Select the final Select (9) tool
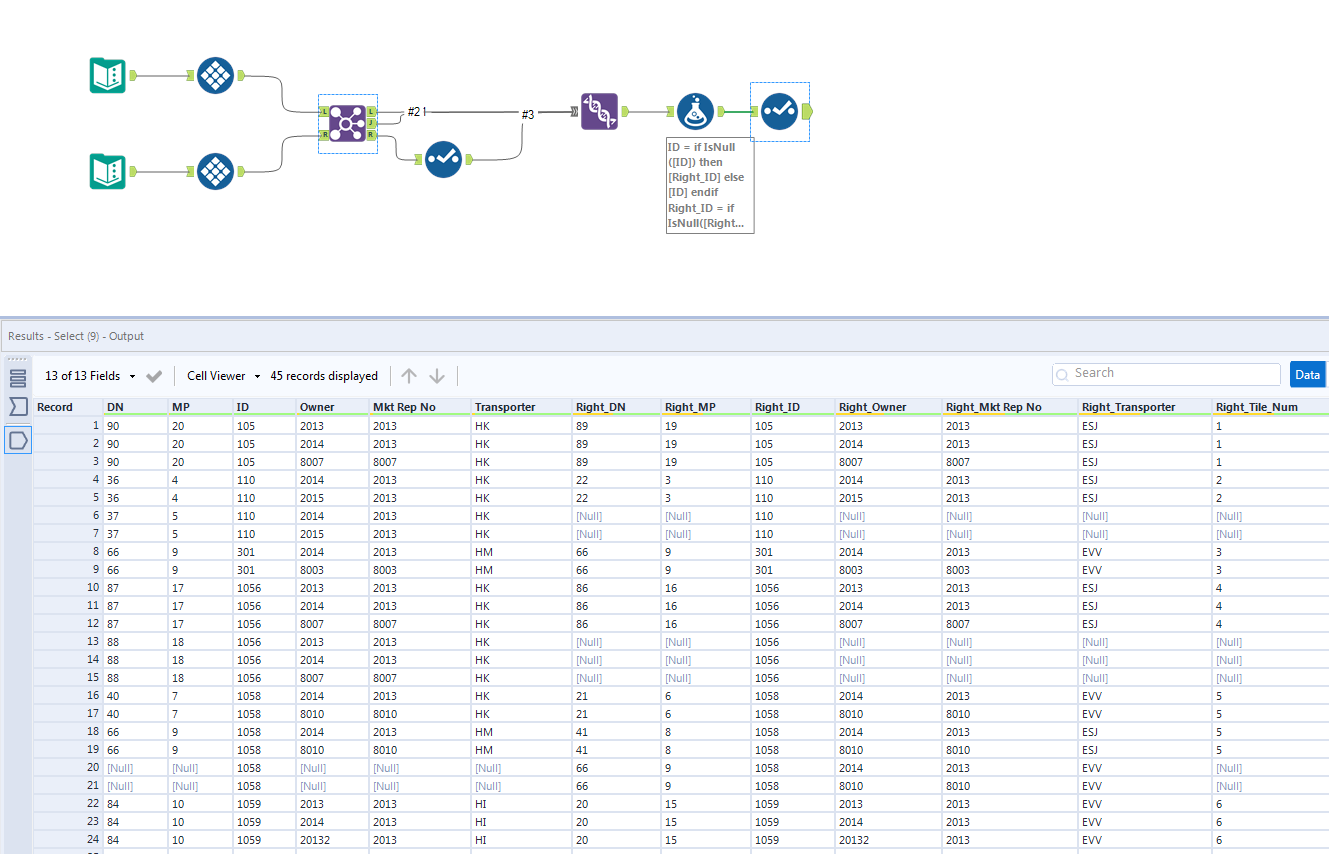The image size is (1329, 854). click(x=780, y=111)
